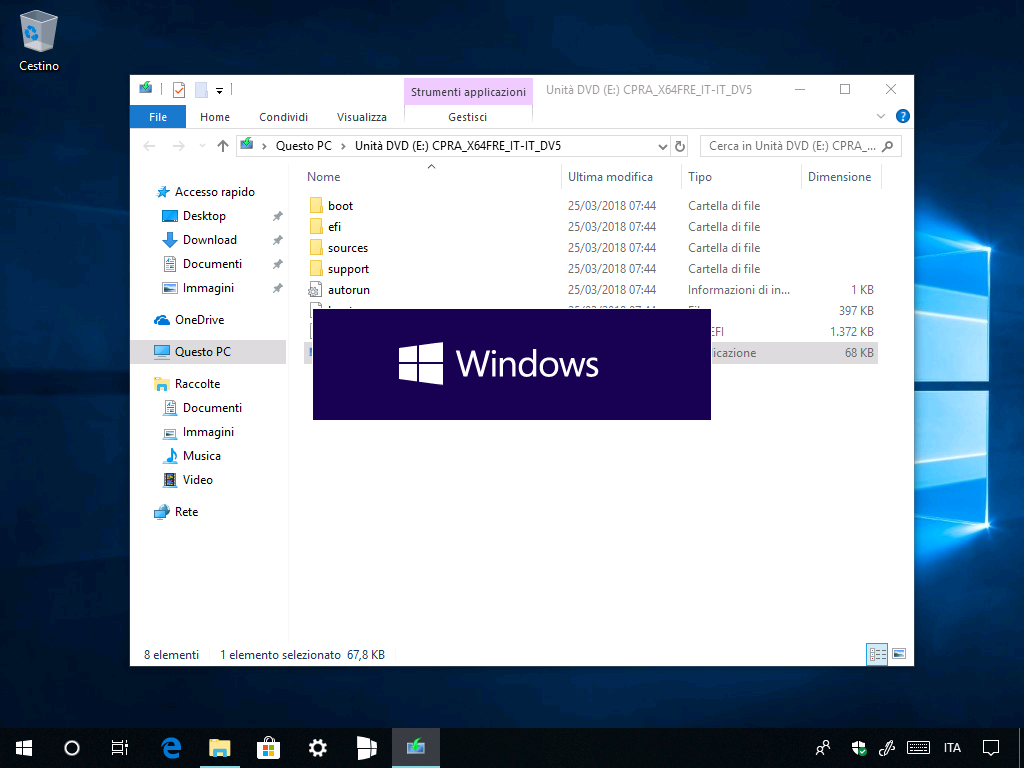The image size is (1024, 768).
Task: Open the Cestino recycle bin on desktop
Action: pyautogui.click(x=39, y=40)
